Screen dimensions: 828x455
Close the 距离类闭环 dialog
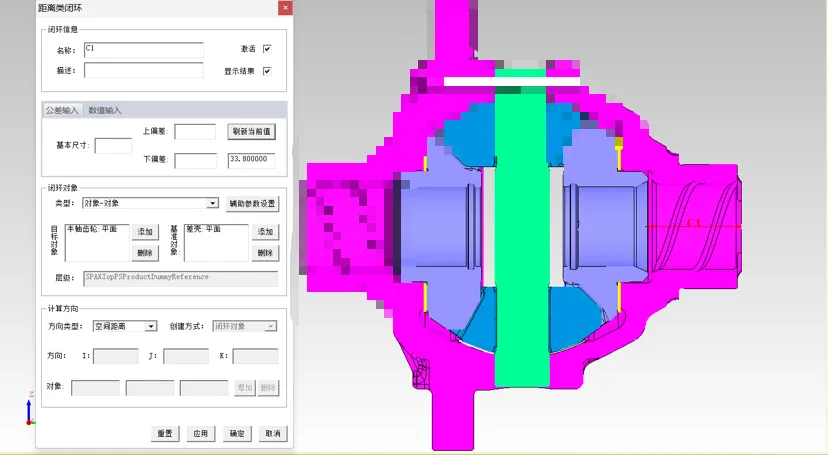pos(285,8)
